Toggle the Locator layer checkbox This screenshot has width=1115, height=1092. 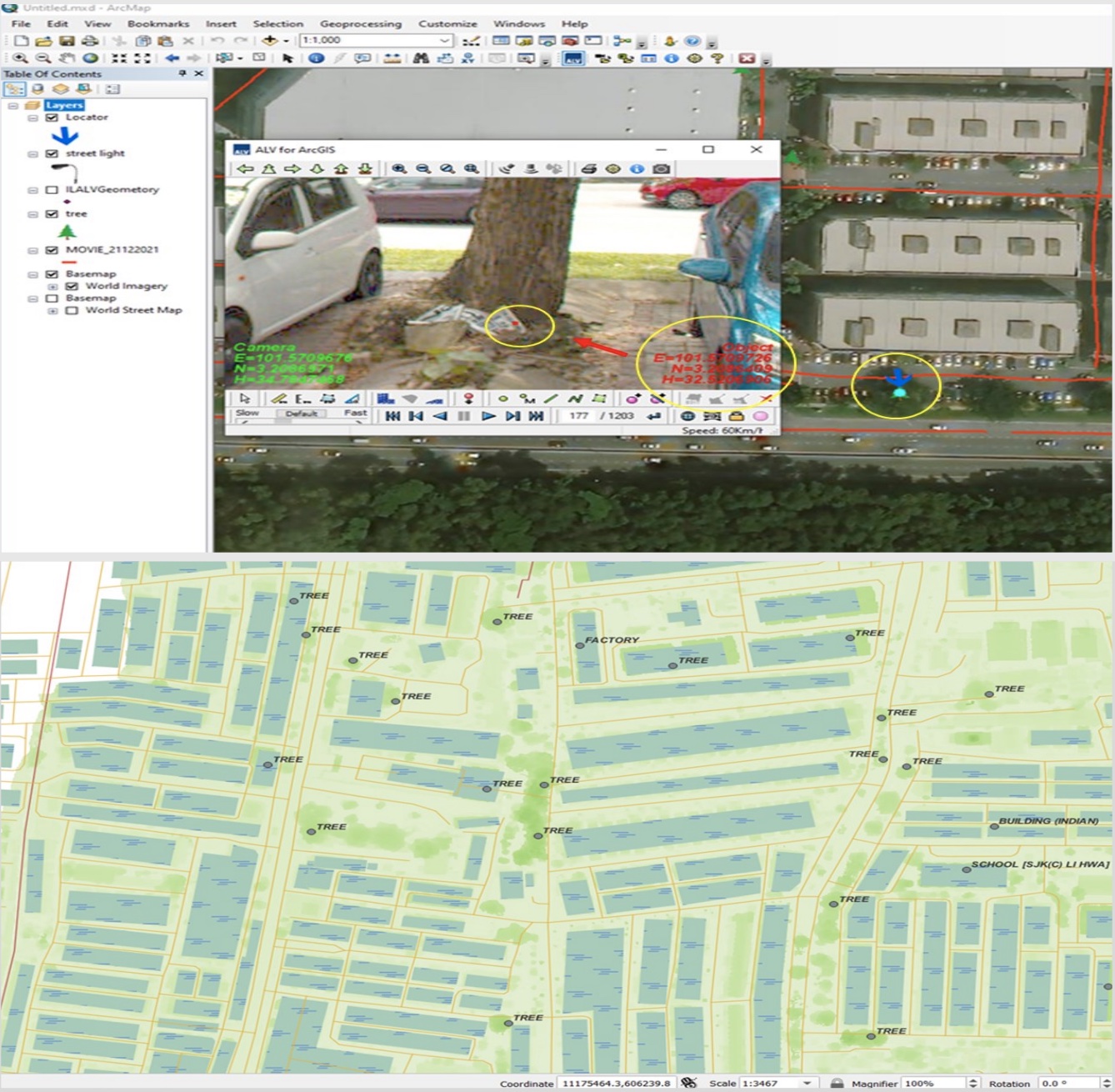pos(52,118)
